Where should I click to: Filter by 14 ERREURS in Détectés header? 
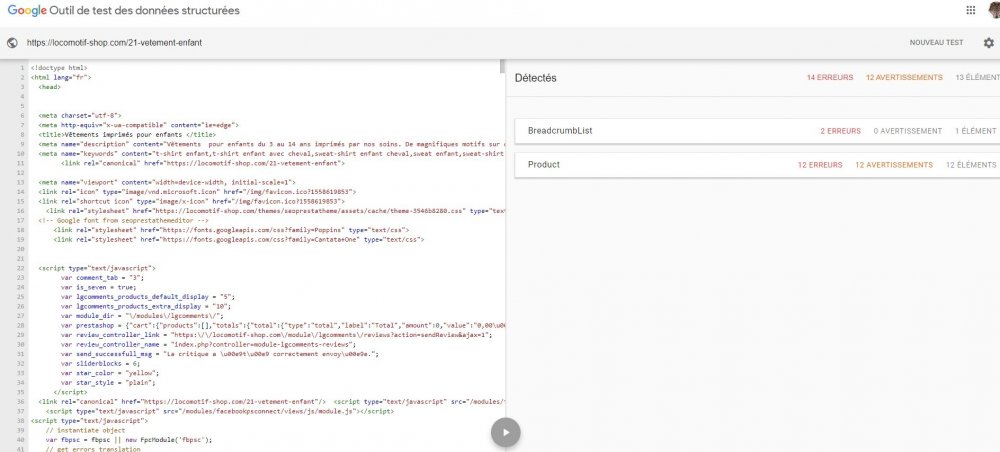(x=830, y=77)
